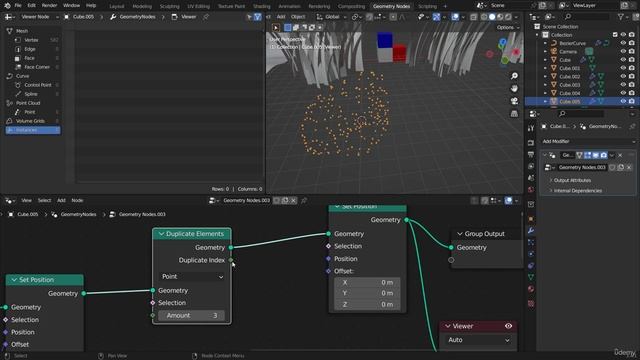
Task: Select the Camera object in the outliner
Action: coord(568,51)
